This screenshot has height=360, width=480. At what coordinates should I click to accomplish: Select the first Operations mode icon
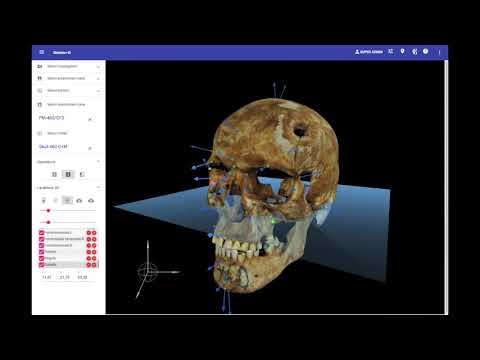[x=54, y=174]
